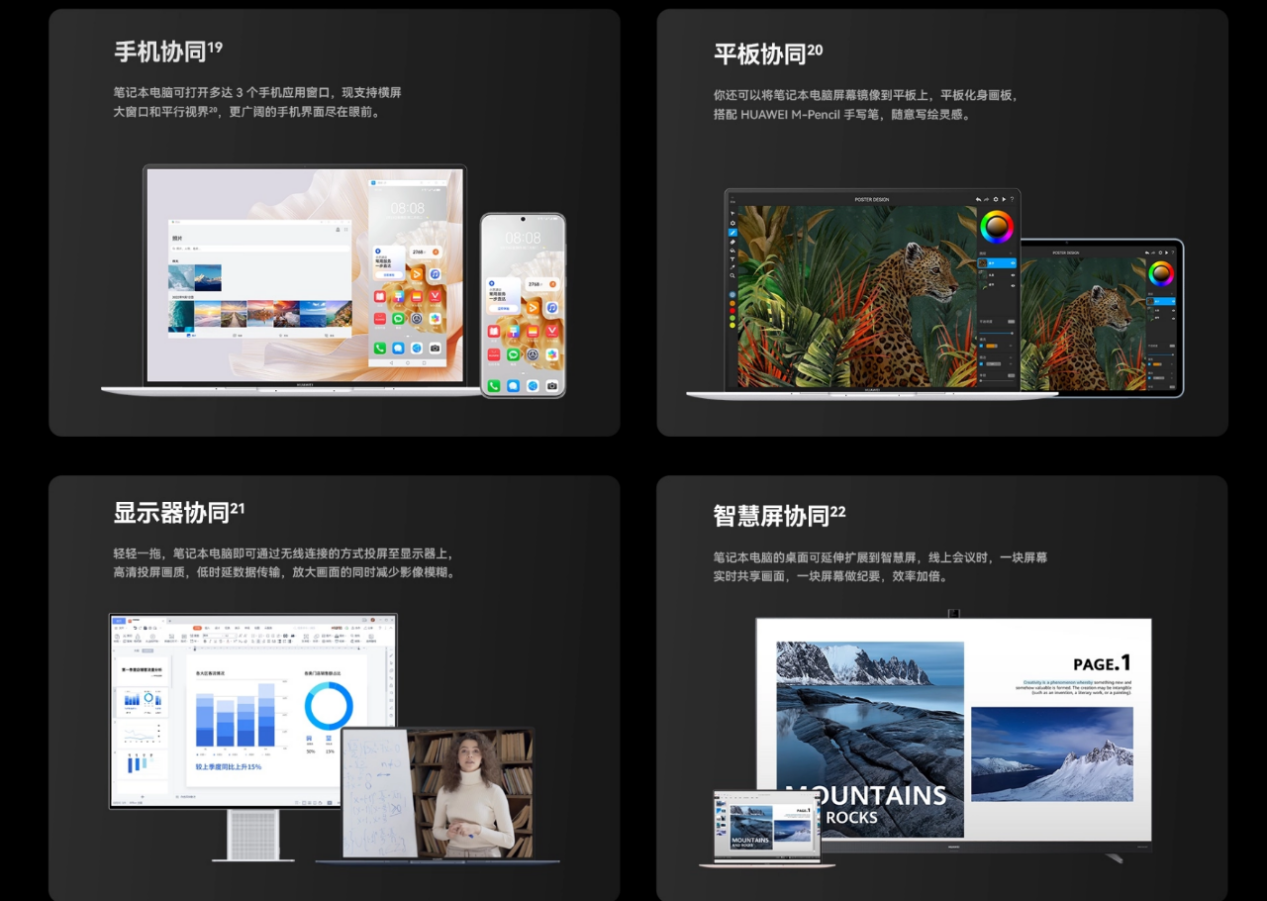Open the painting app settings gear icon
The width and height of the screenshot is (1267, 901).
[x=733, y=223]
